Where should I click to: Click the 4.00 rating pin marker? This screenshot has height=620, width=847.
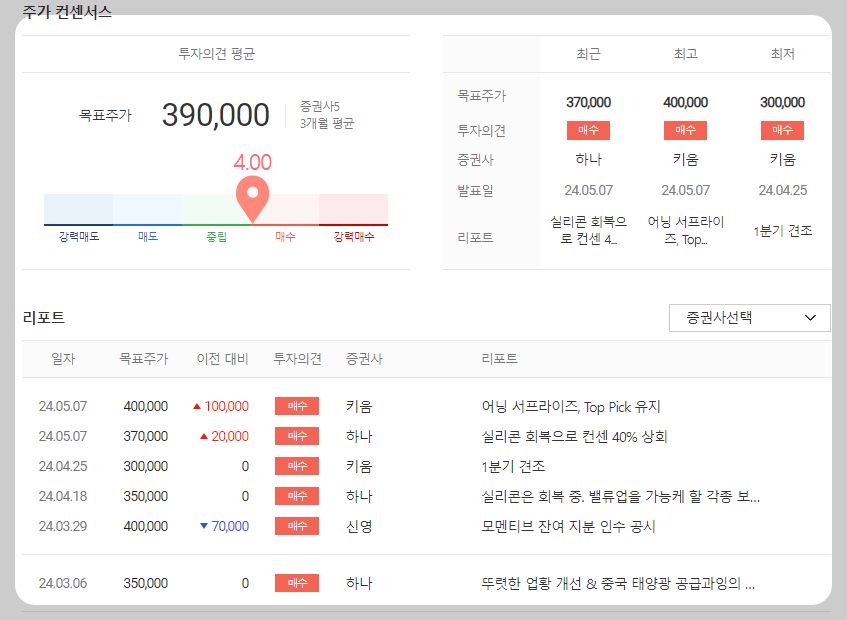point(252,198)
